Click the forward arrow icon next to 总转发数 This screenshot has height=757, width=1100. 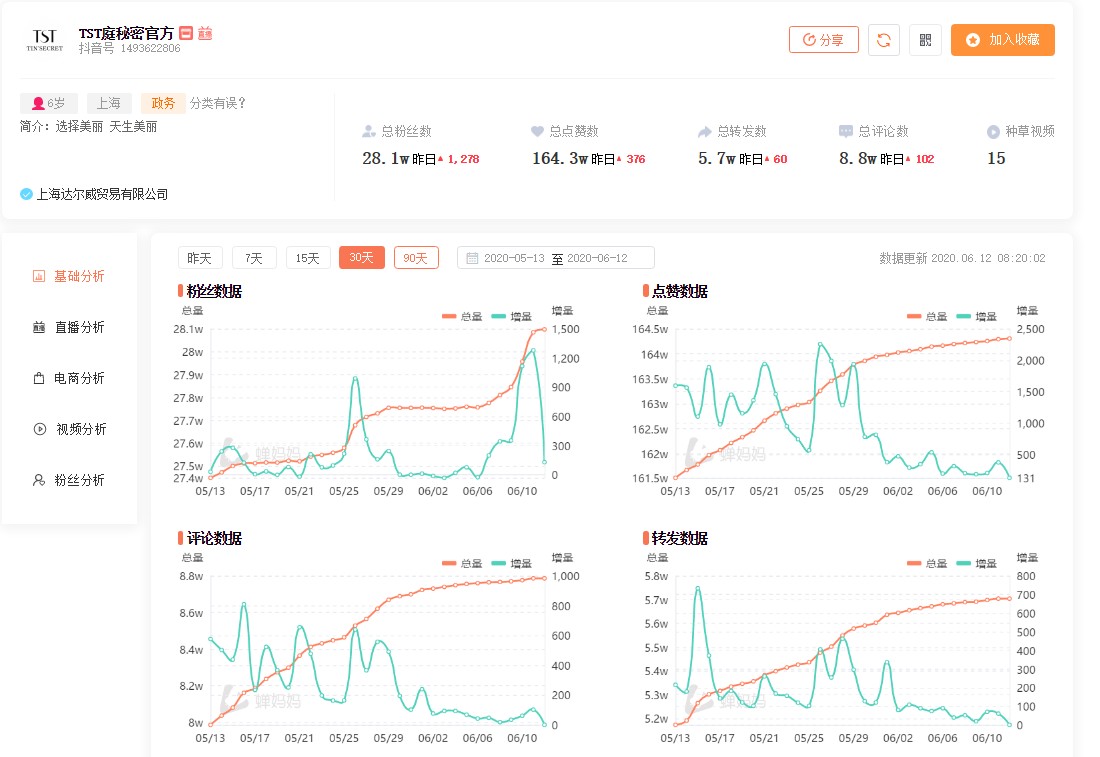tap(704, 131)
